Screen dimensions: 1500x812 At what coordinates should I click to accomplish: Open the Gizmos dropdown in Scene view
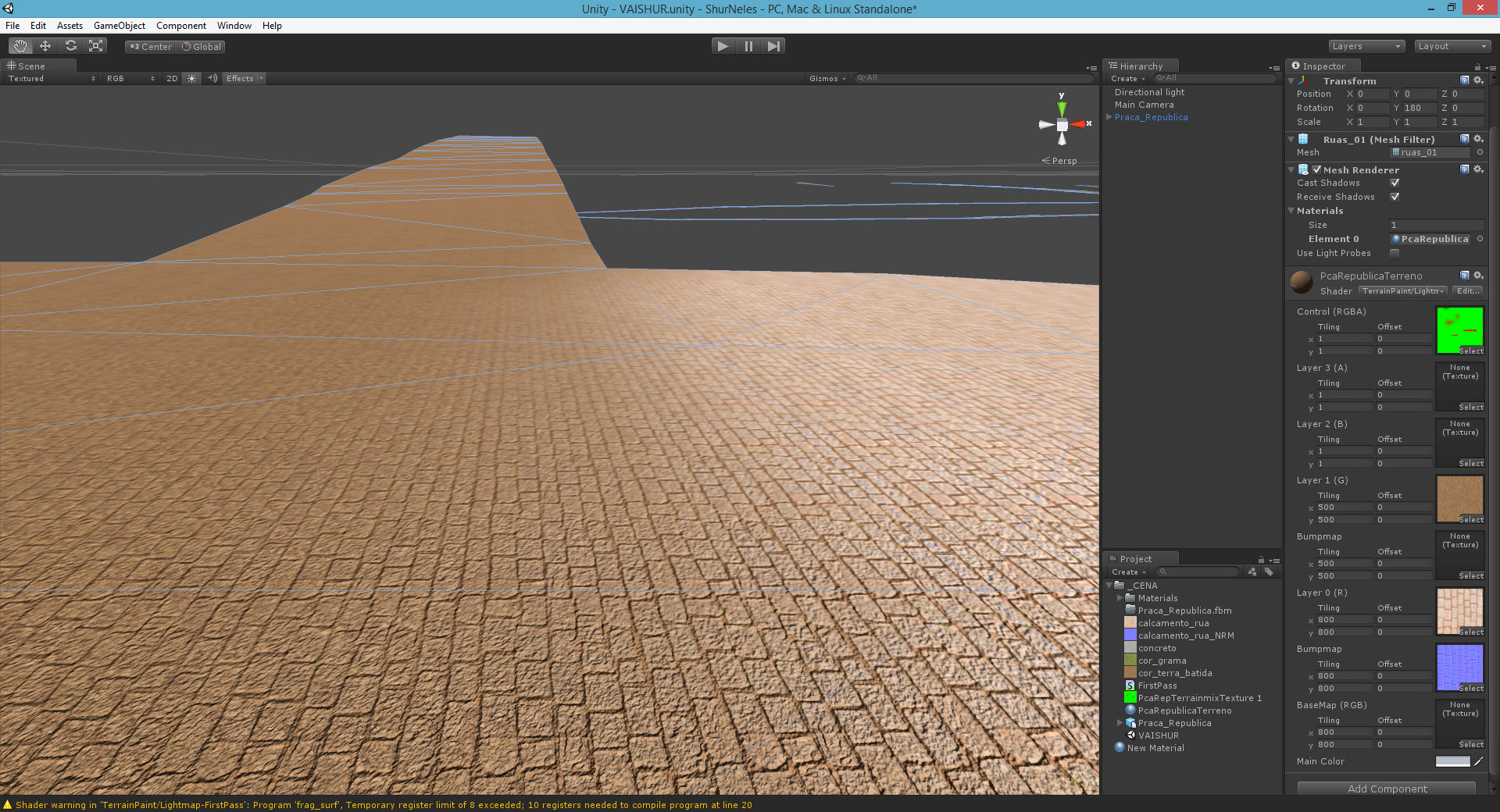pos(827,78)
